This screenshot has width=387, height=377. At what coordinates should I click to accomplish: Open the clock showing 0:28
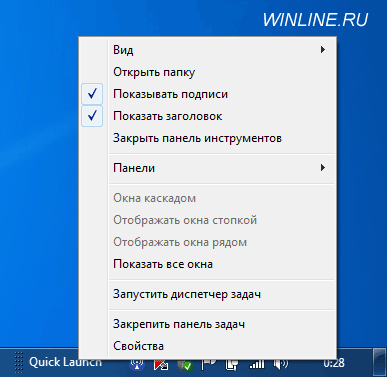point(334,363)
